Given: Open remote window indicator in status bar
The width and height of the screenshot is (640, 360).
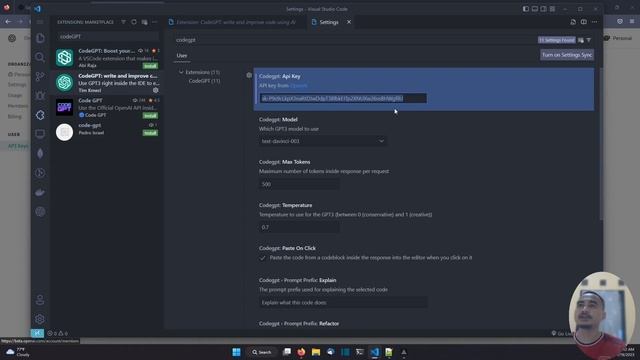Looking at the screenshot, I should click(x=37, y=333).
